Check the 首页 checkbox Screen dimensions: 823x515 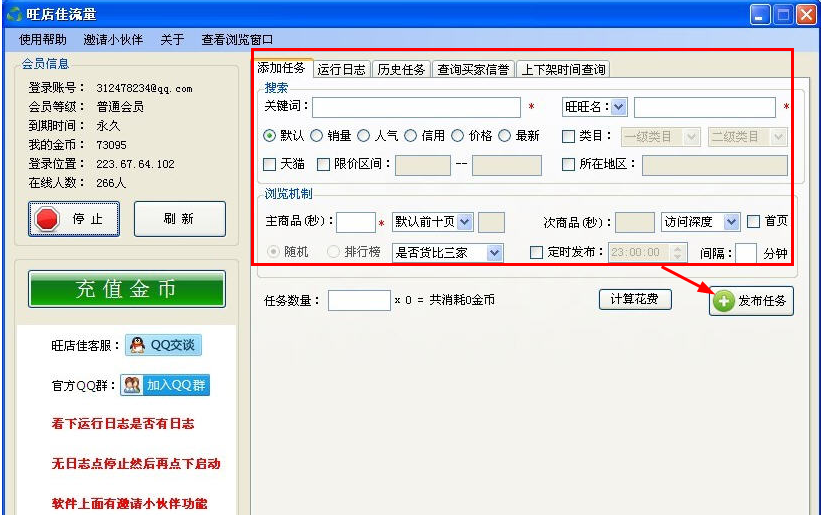pos(753,222)
